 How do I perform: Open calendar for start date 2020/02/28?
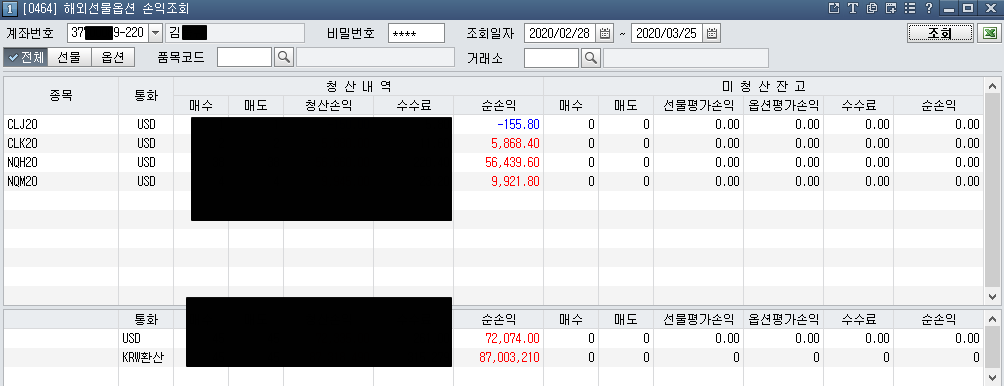(604, 33)
